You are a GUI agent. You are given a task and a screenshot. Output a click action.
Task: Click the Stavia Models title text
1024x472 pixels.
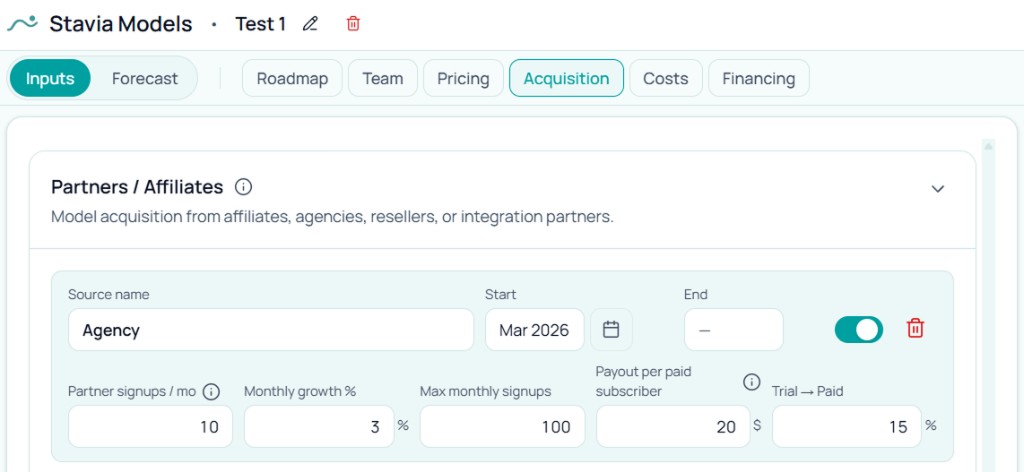pyautogui.click(x=121, y=24)
